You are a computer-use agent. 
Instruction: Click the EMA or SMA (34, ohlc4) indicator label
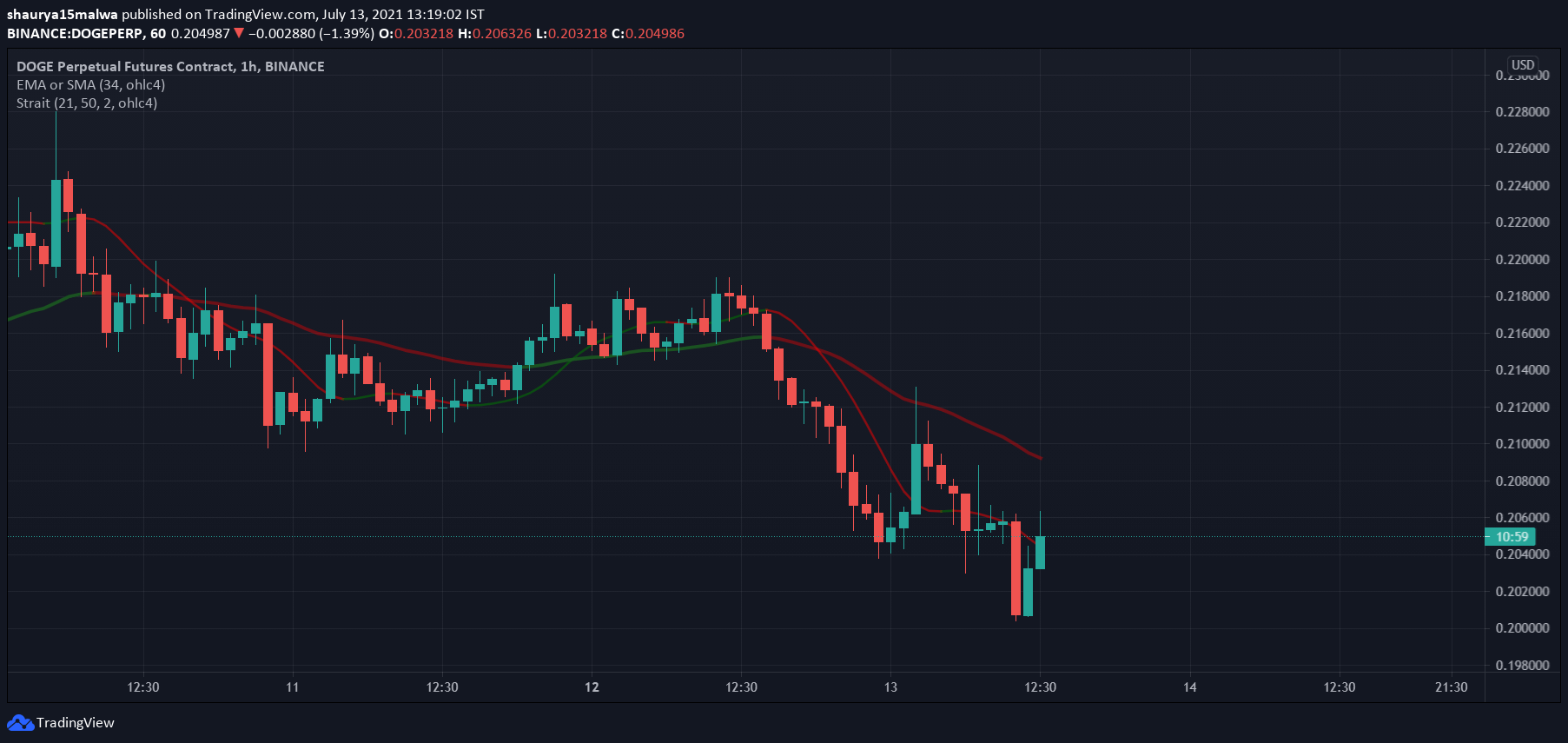[90, 84]
